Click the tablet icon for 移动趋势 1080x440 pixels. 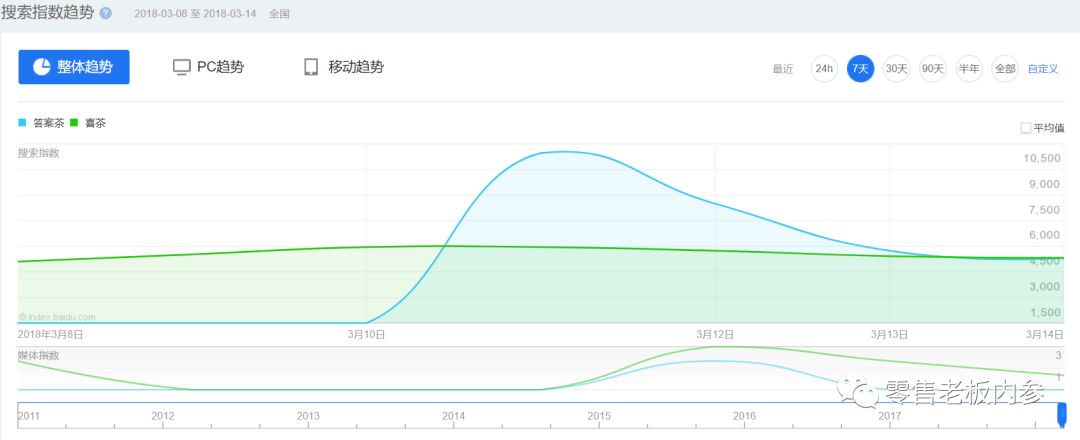click(x=311, y=67)
